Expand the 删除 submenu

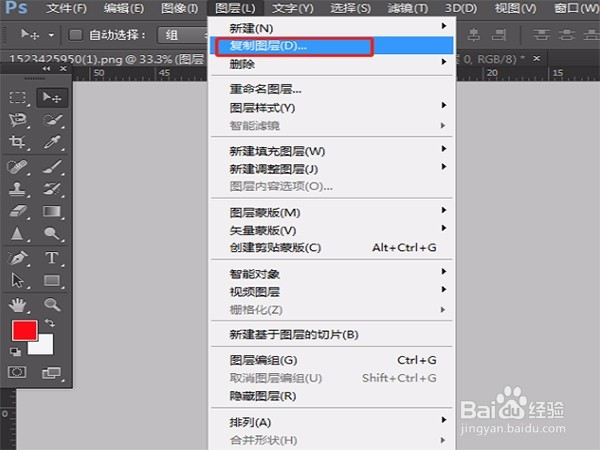pyautogui.click(x=331, y=64)
